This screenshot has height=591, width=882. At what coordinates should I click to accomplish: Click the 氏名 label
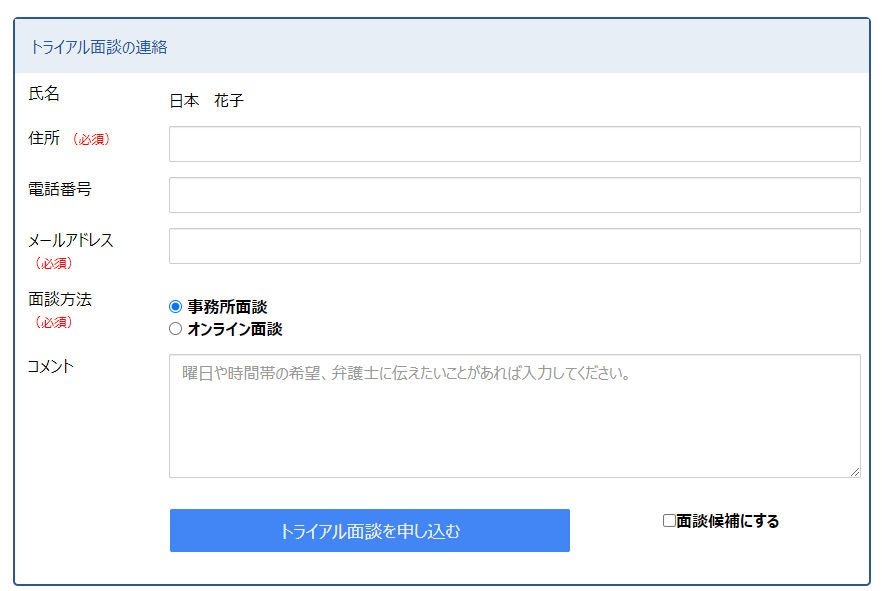44,93
